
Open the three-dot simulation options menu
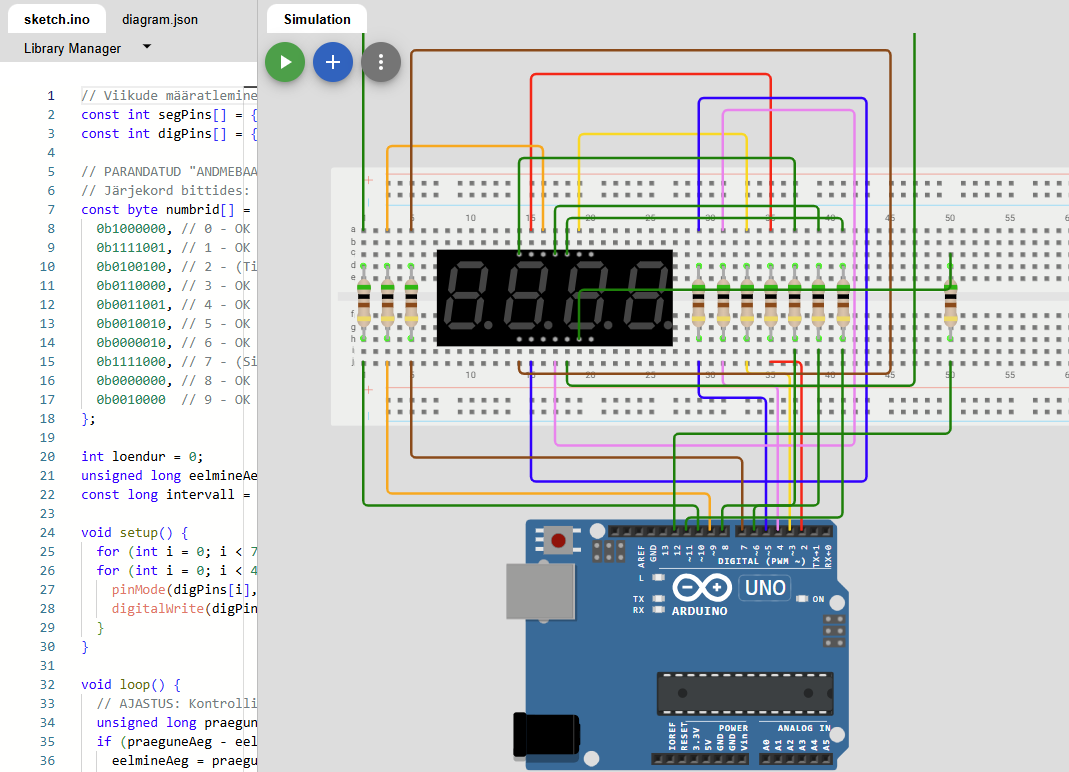[380, 62]
